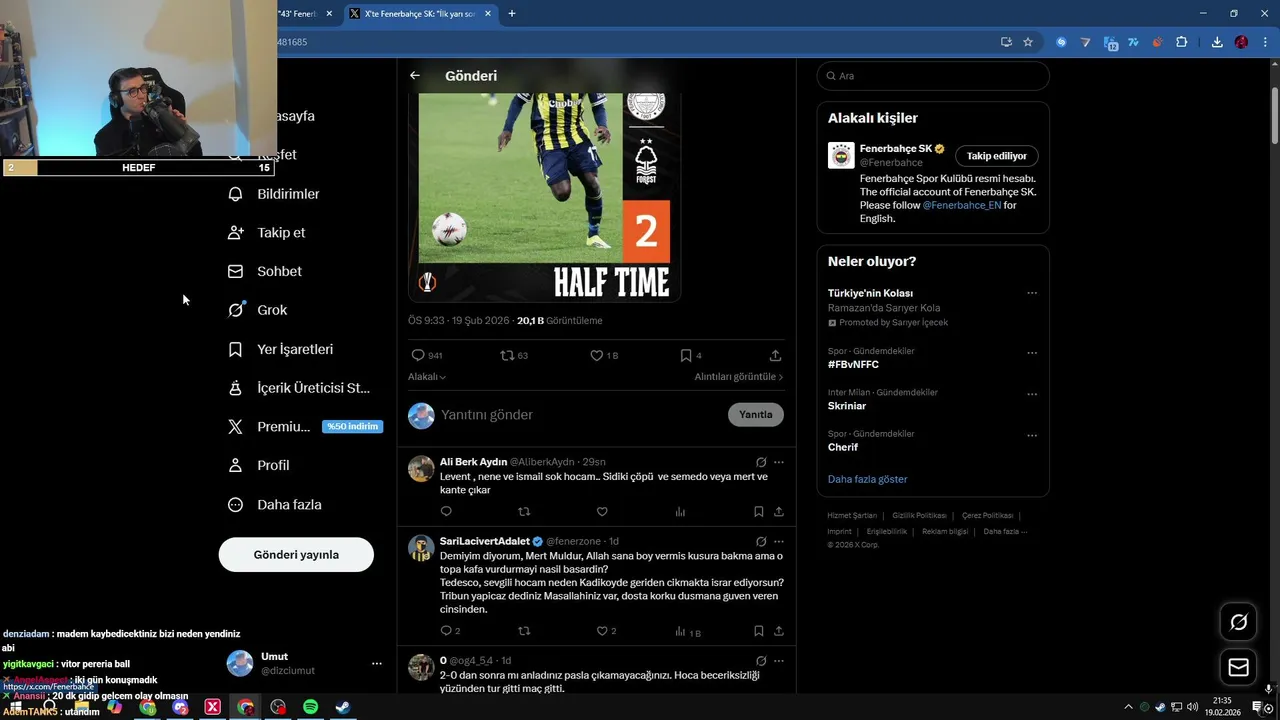Image resolution: width=1280 pixels, height=720 pixels.
Task: Click the 20,1 B Görüntüleme count
Action: point(560,321)
